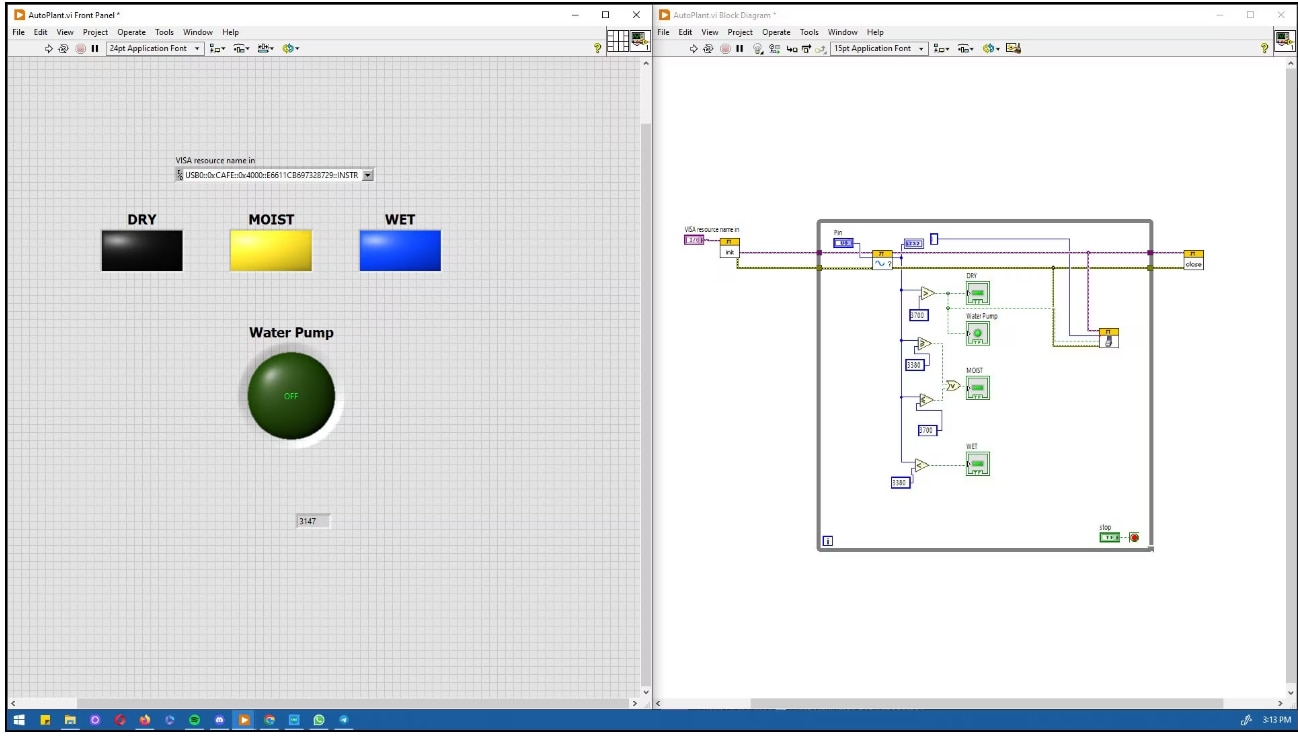
Task: Click Abort Execution in Front Panel toolbar
Action: pos(80,48)
